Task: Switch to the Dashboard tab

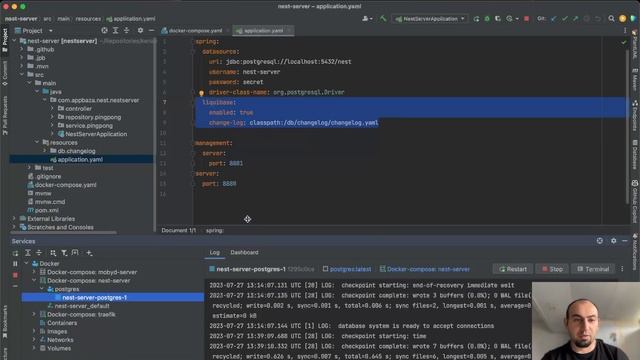Action: [244, 253]
